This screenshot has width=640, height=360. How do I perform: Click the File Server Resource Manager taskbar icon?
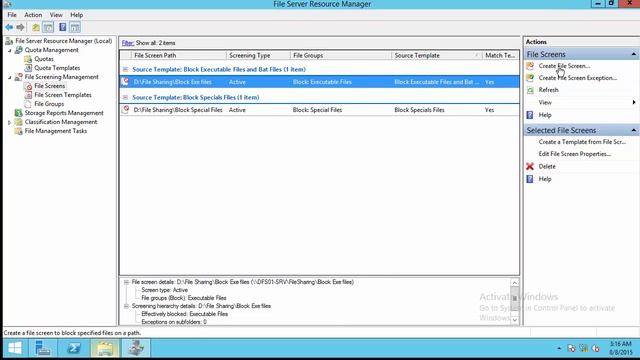coord(136,348)
